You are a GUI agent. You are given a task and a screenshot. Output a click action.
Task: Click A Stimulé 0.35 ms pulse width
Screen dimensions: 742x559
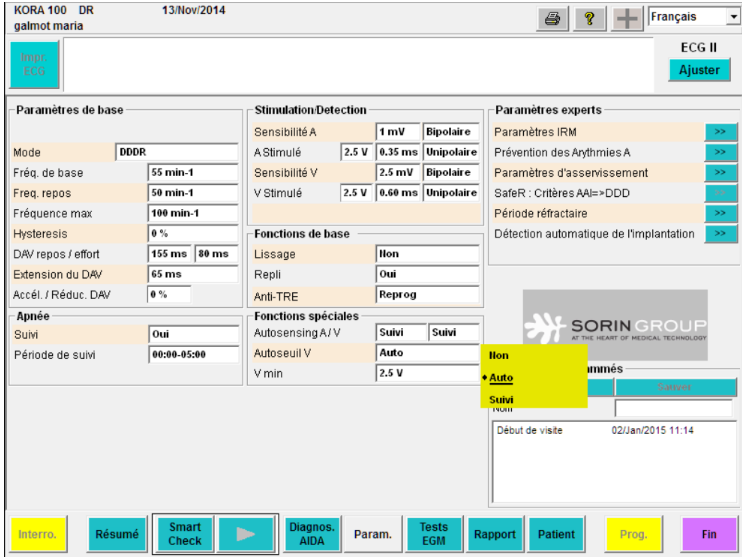tap(398, 152)
